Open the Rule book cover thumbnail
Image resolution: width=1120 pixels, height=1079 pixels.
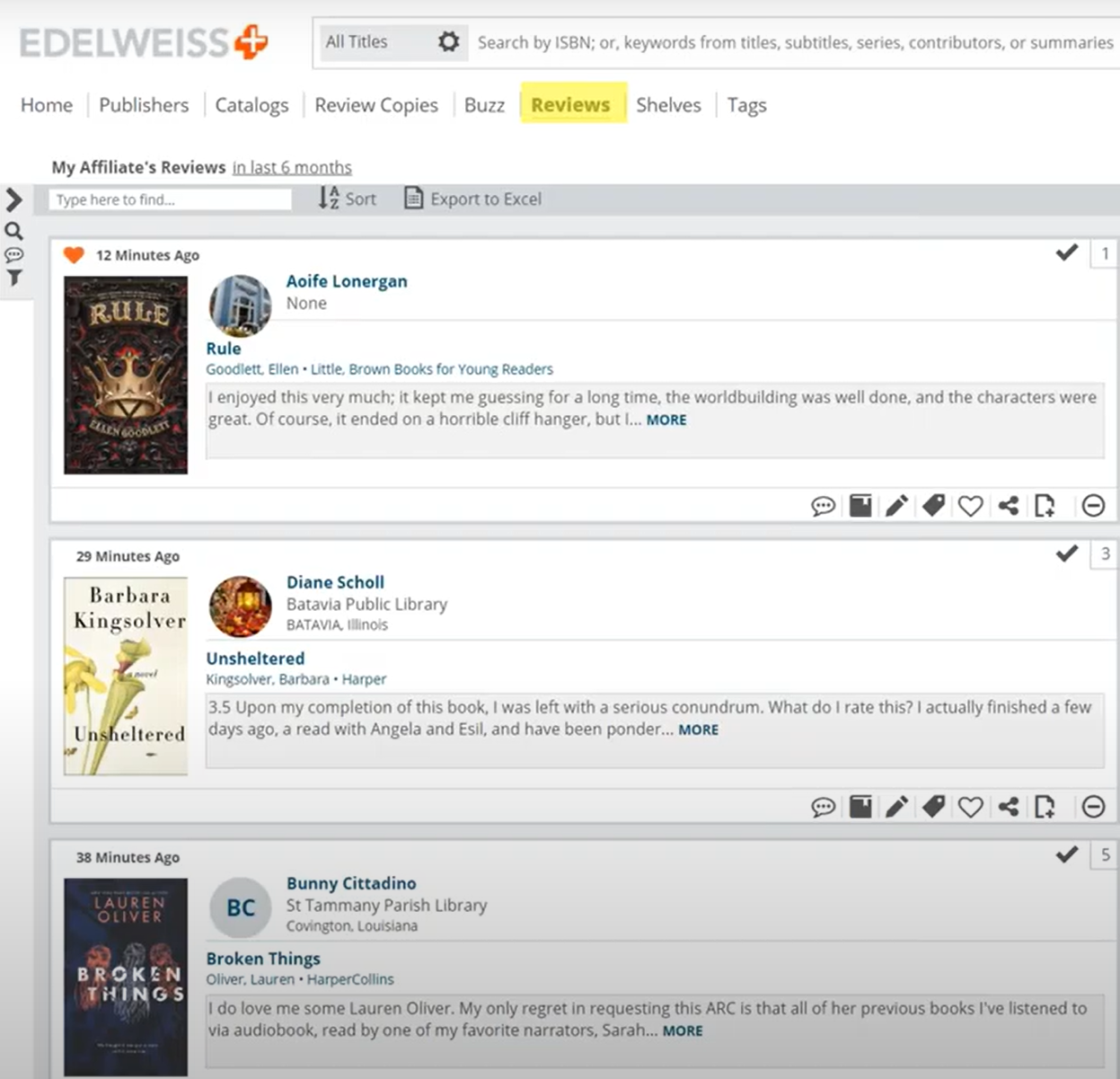[126, 375]
